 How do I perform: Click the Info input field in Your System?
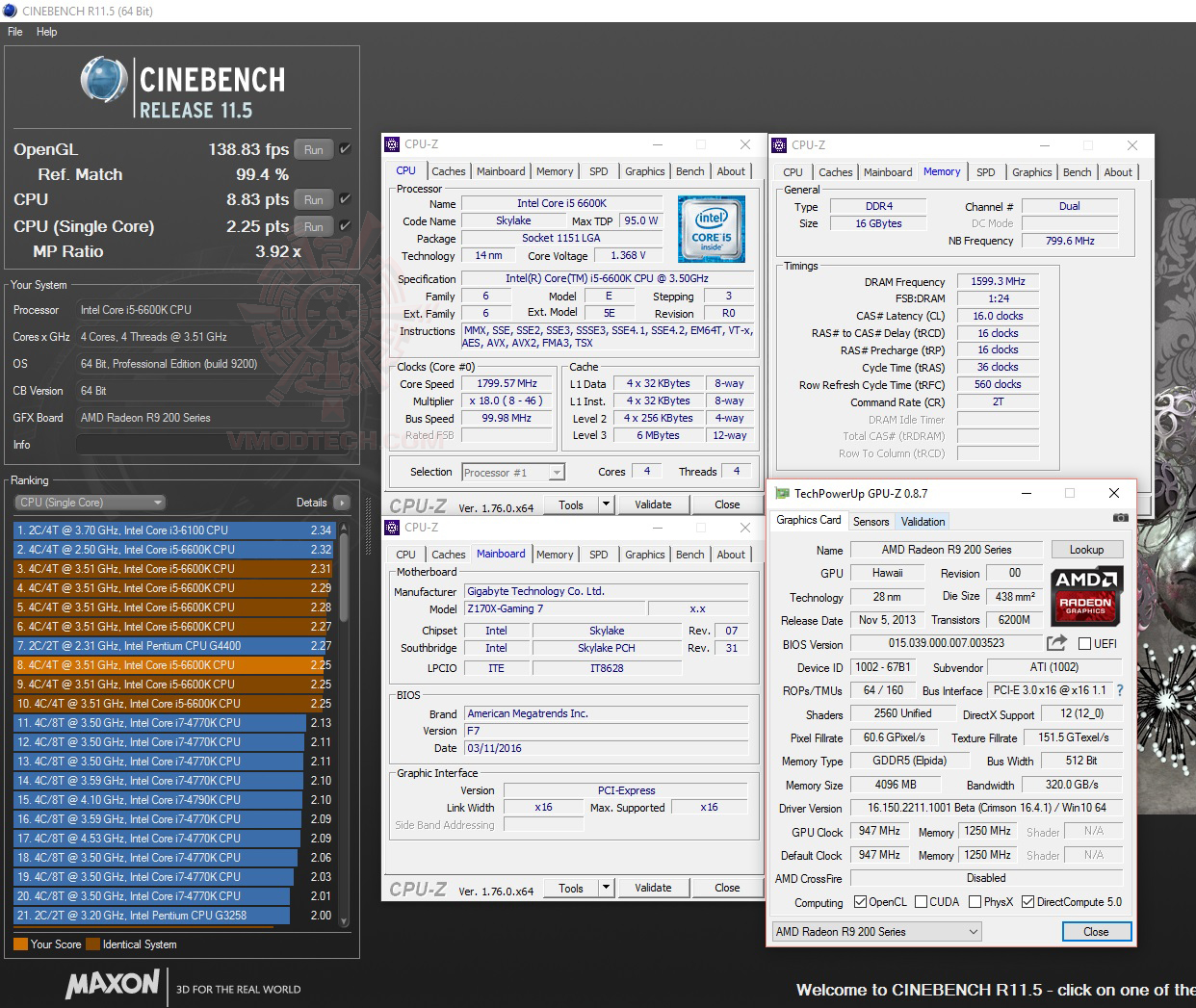(215, 445)
